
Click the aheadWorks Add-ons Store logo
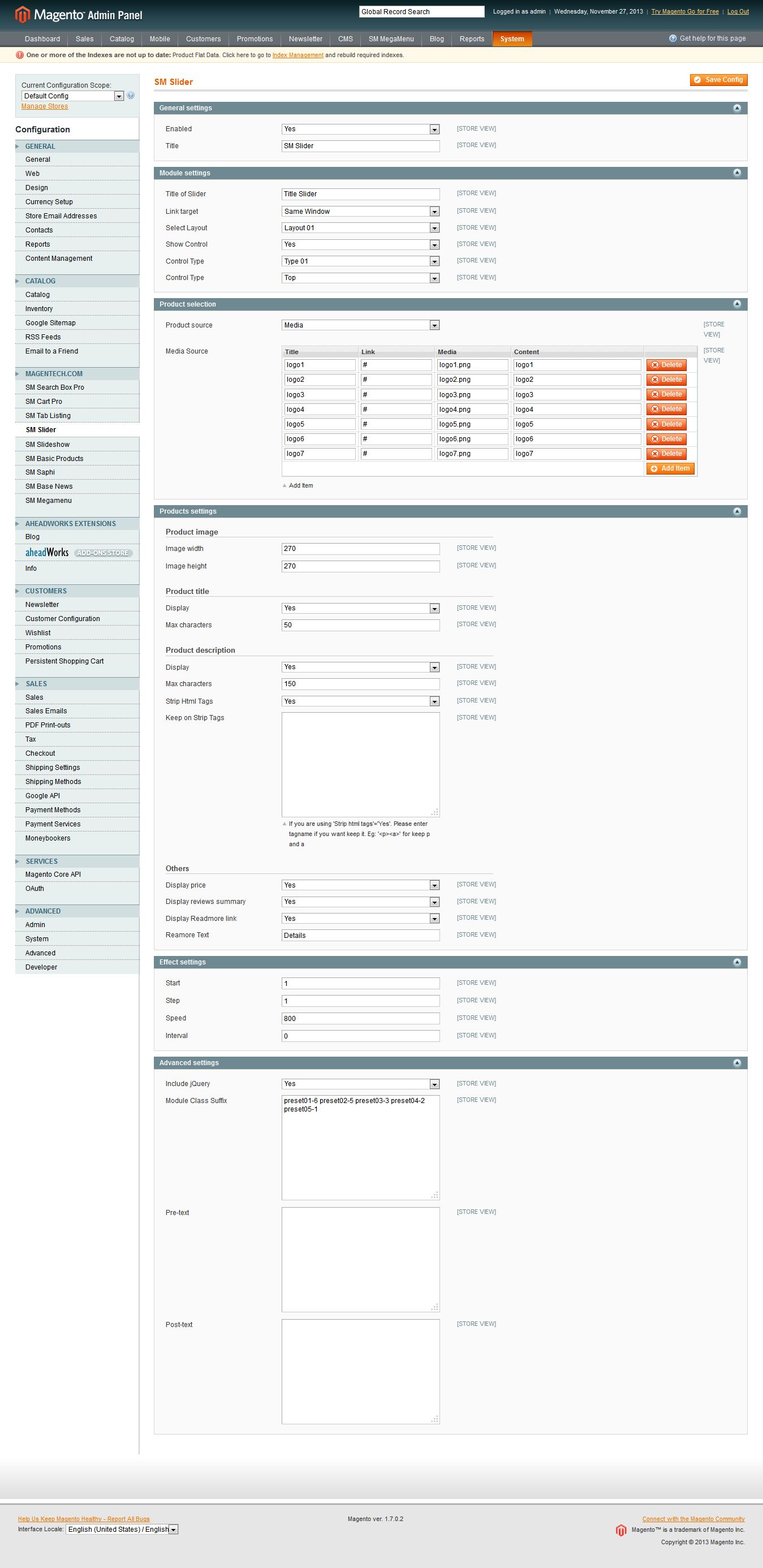79,553
